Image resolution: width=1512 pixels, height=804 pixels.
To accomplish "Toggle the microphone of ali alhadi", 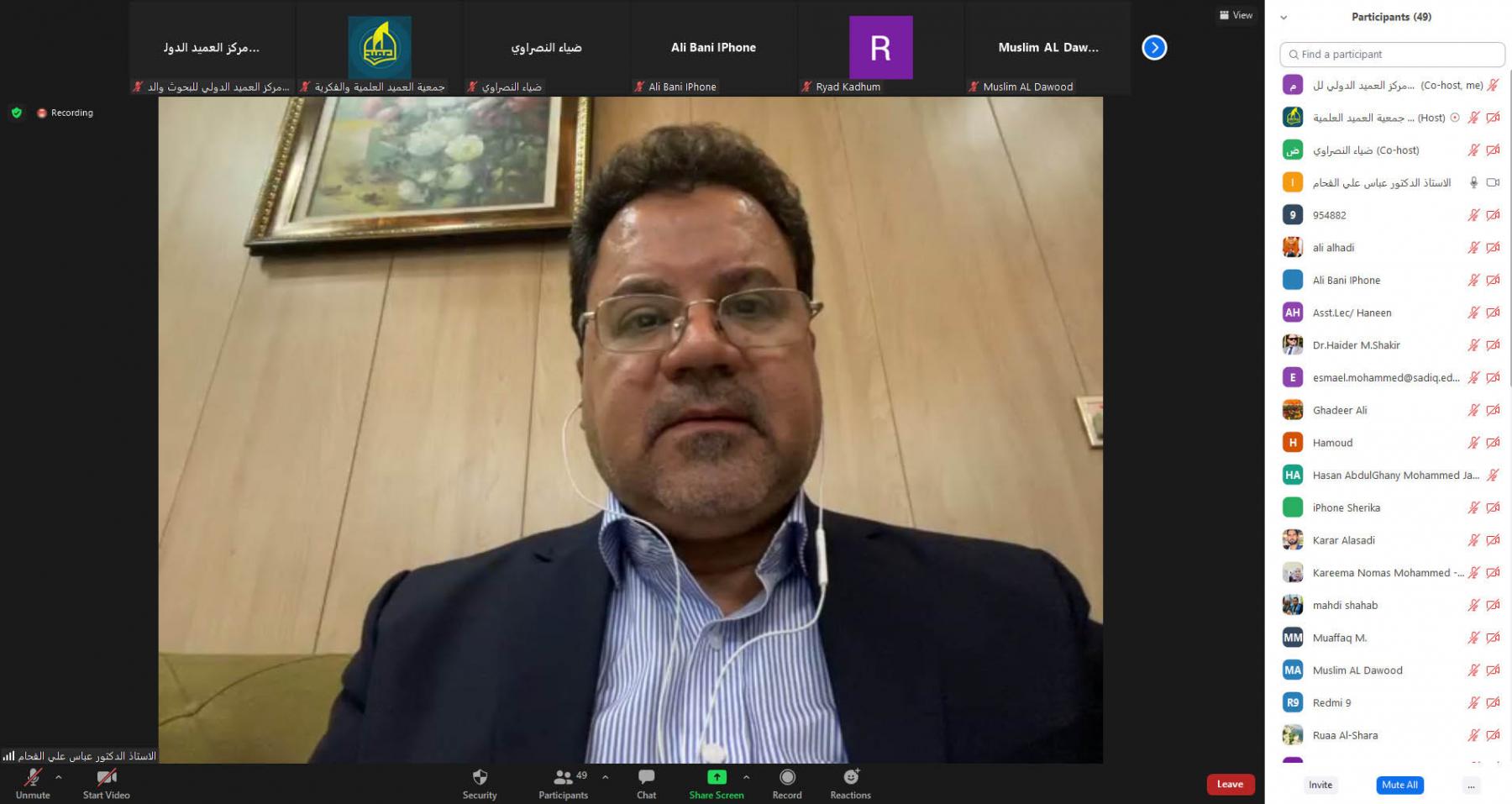I will pyautogui.click(x=1473, y=248).
